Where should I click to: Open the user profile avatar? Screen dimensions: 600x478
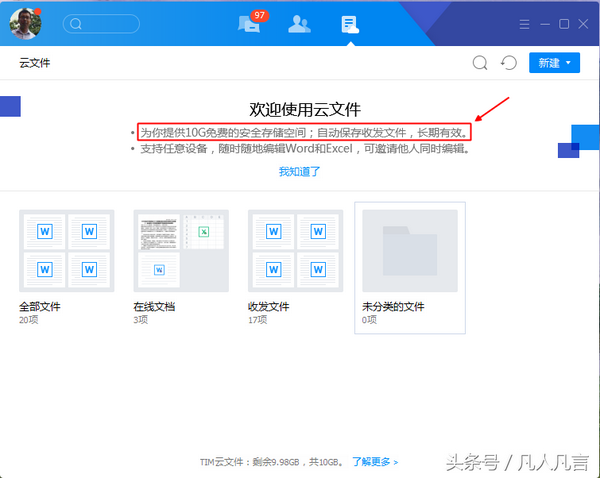[x=25, y=24]
